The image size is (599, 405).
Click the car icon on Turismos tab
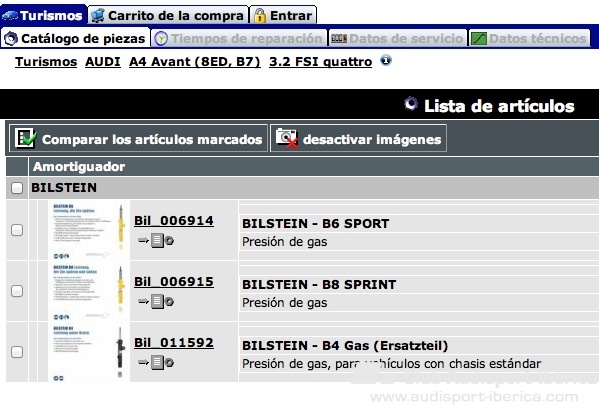point(10,15)
